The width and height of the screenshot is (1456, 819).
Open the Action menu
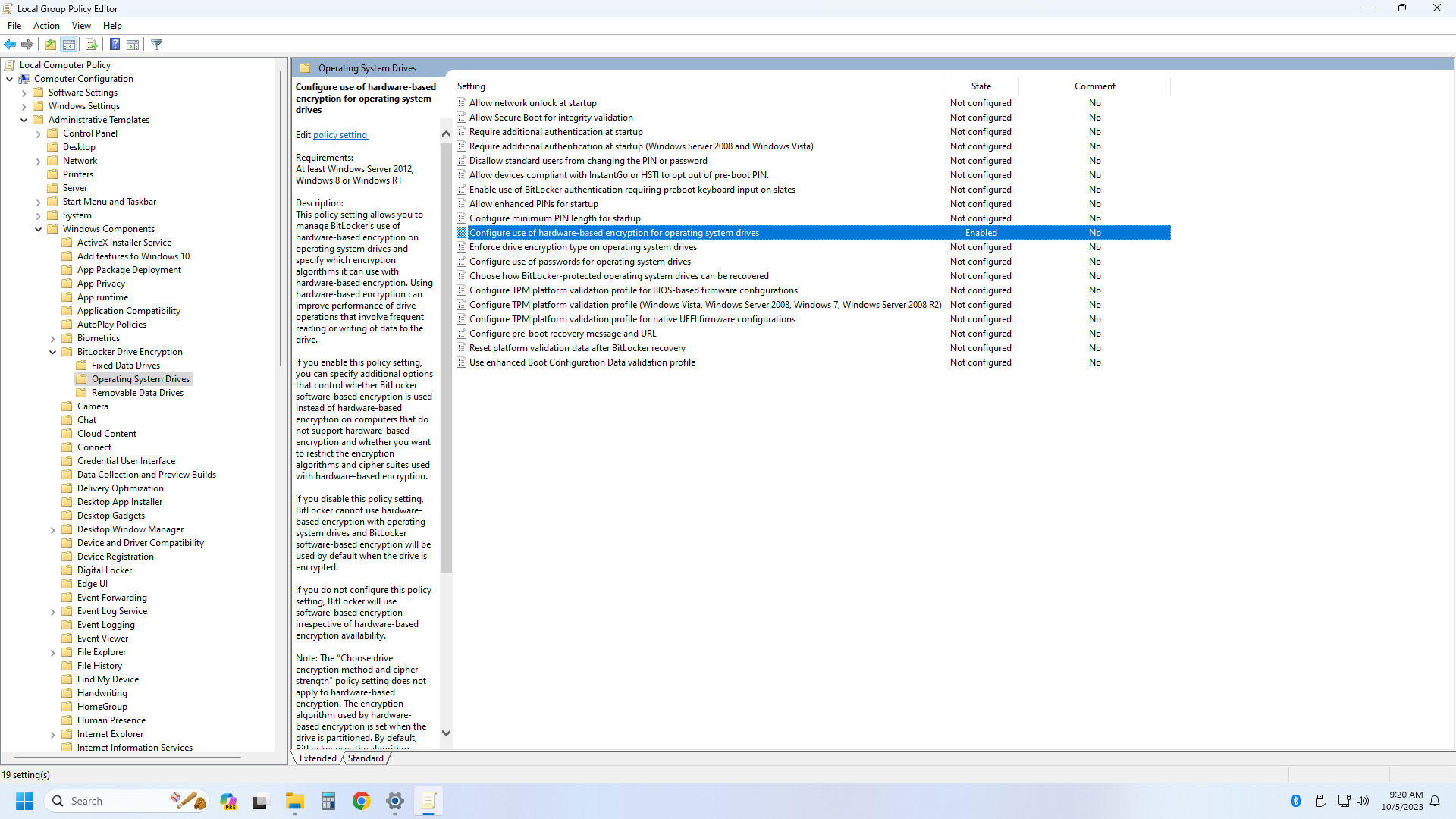[47, 25]
